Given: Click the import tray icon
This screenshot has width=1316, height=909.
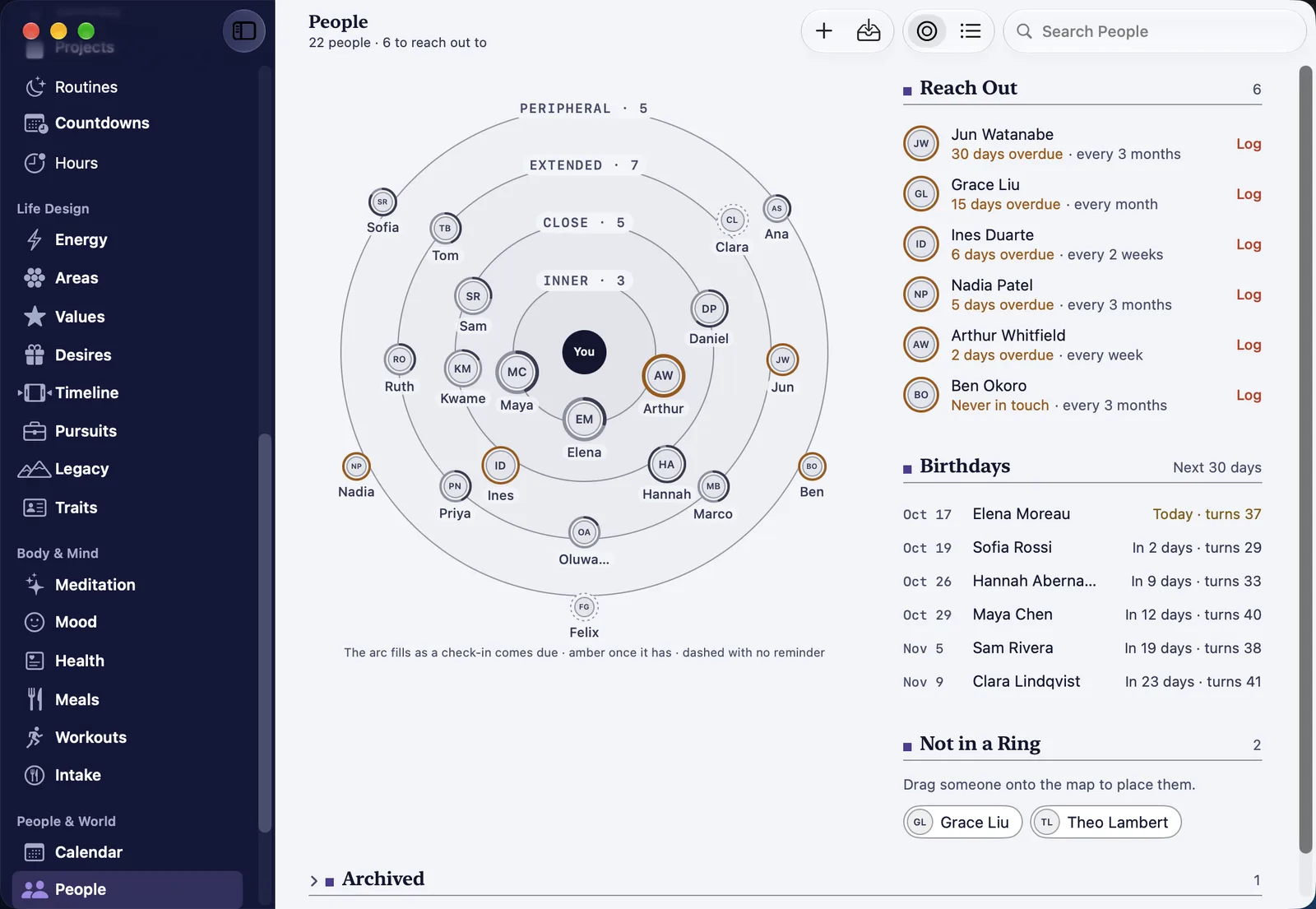Looking at the screenshot, I should pyautogui.click(x=869, y=31).
